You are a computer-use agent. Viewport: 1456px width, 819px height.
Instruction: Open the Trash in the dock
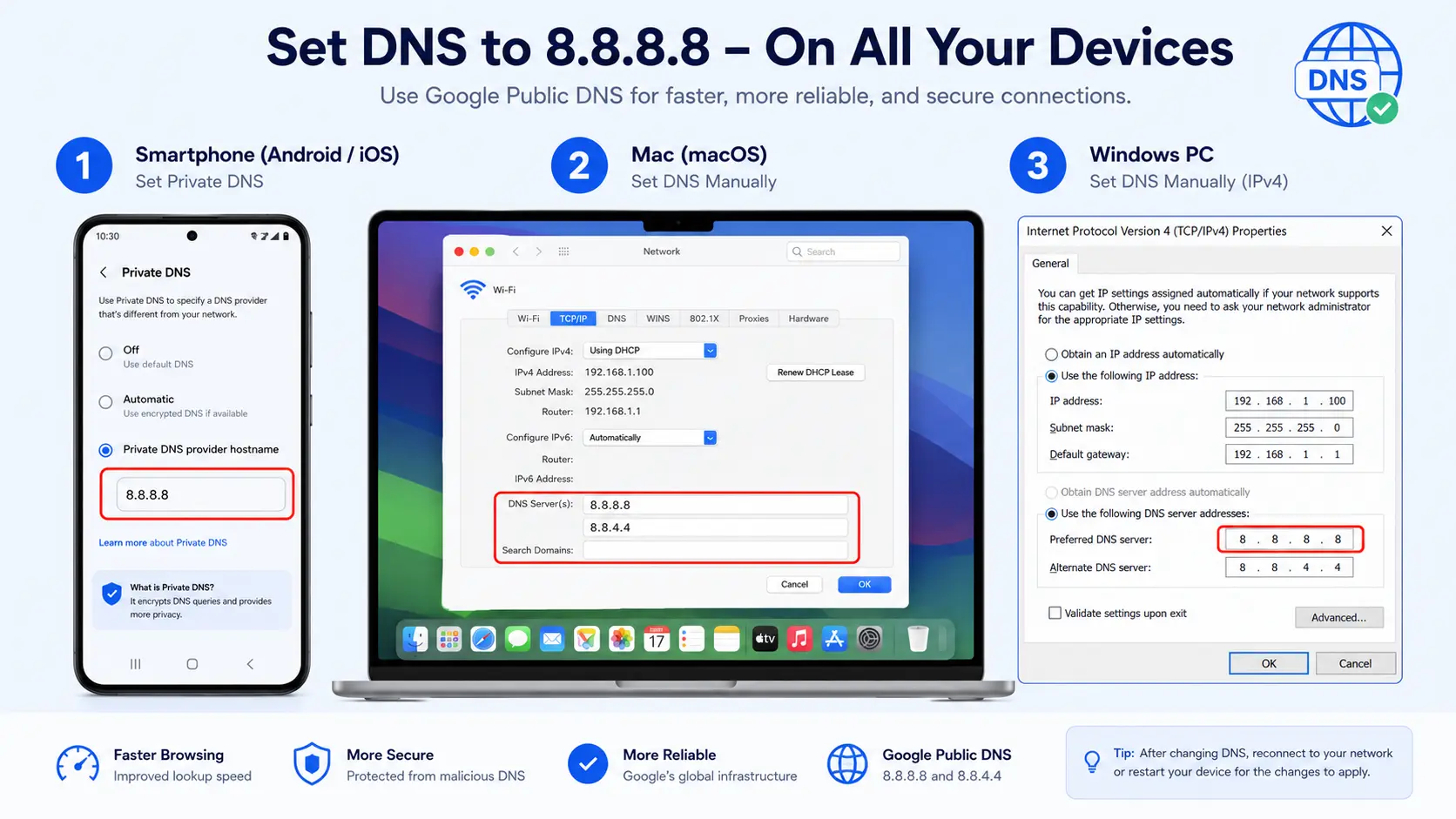(918, 640)
